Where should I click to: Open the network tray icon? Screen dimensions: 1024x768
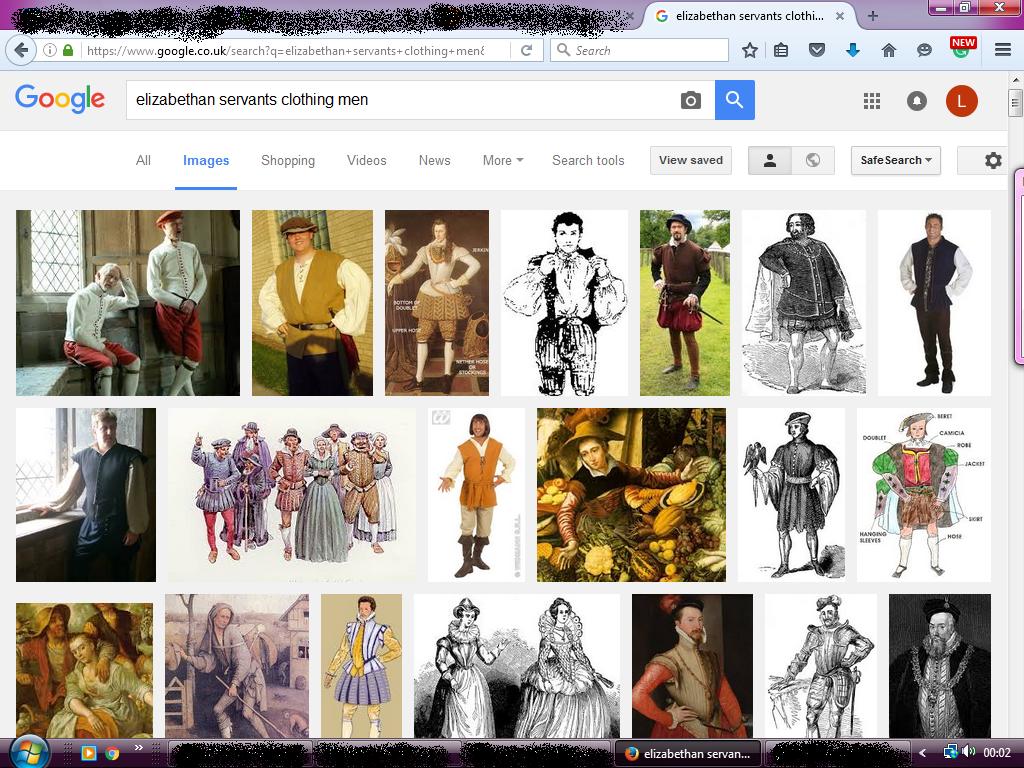click(x=950, y=753)
